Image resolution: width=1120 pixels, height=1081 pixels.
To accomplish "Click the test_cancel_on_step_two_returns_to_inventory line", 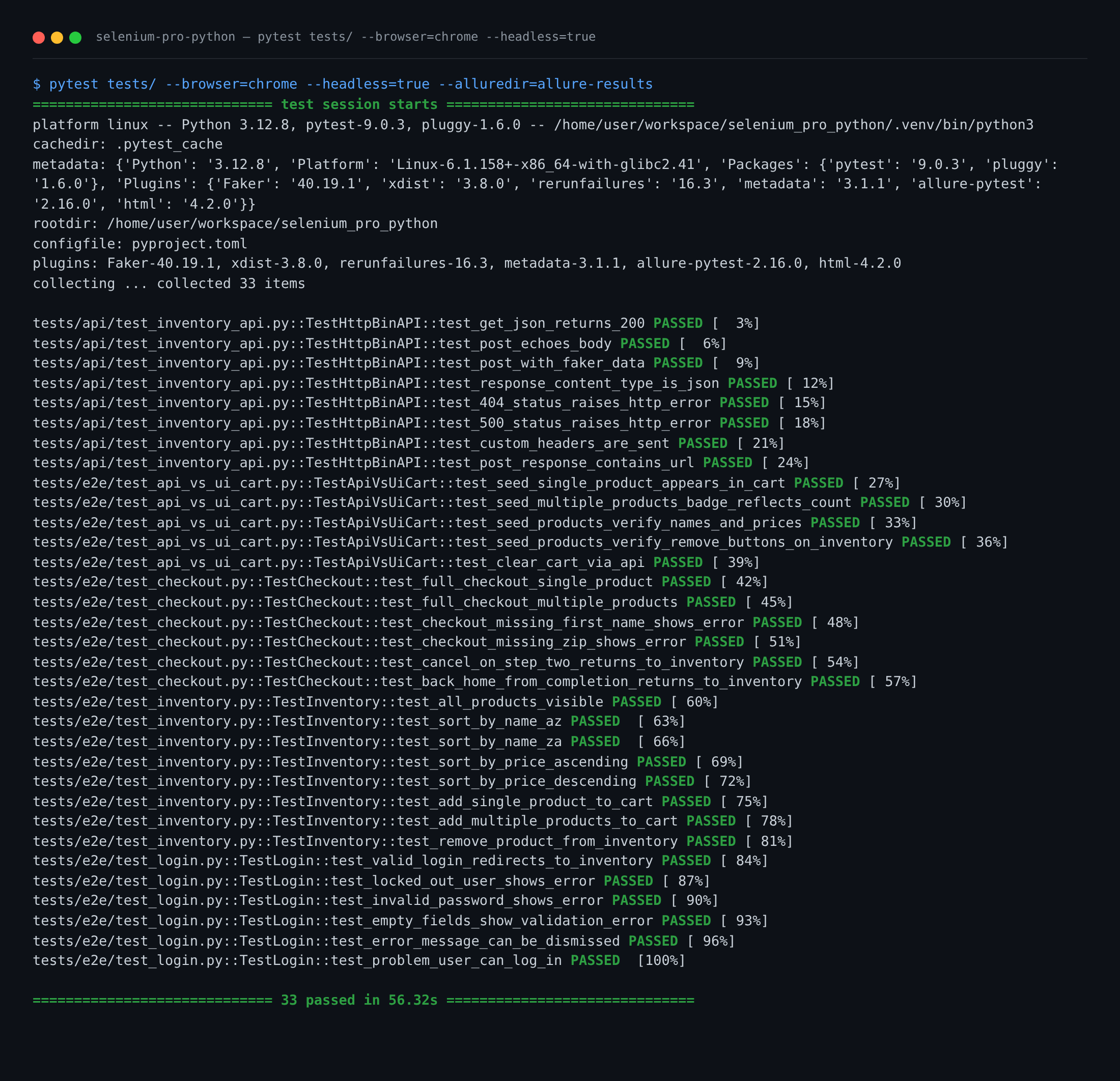I will (x=446, y=662).
